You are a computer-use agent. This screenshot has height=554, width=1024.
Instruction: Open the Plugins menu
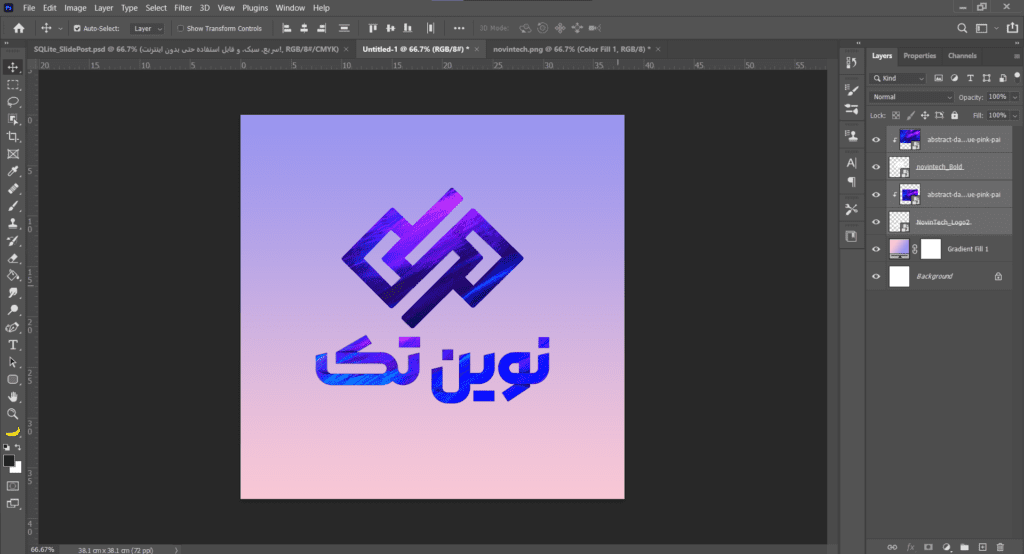click(255, 8)
